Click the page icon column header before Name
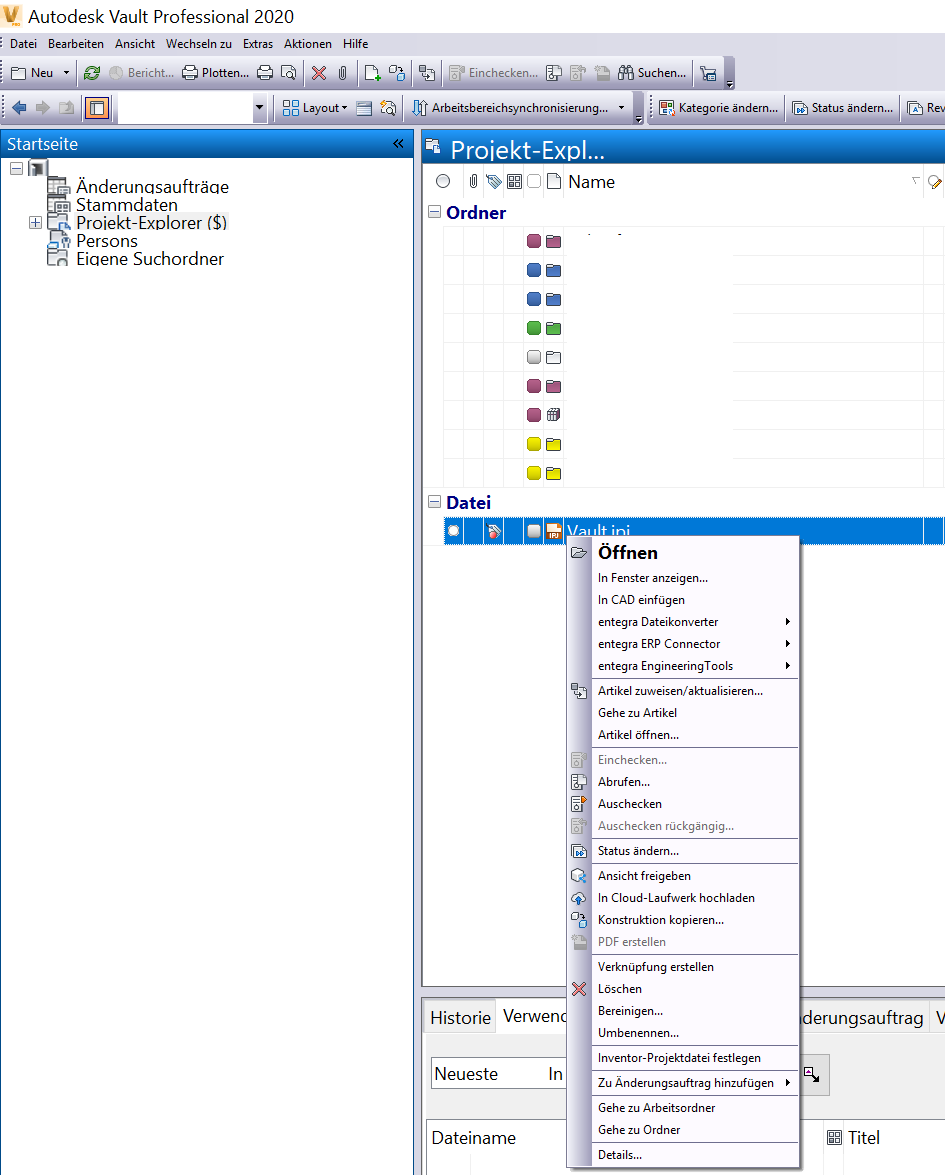This screenshot has width=948, height=1175. pyautogui.click(x=554, y=181)
